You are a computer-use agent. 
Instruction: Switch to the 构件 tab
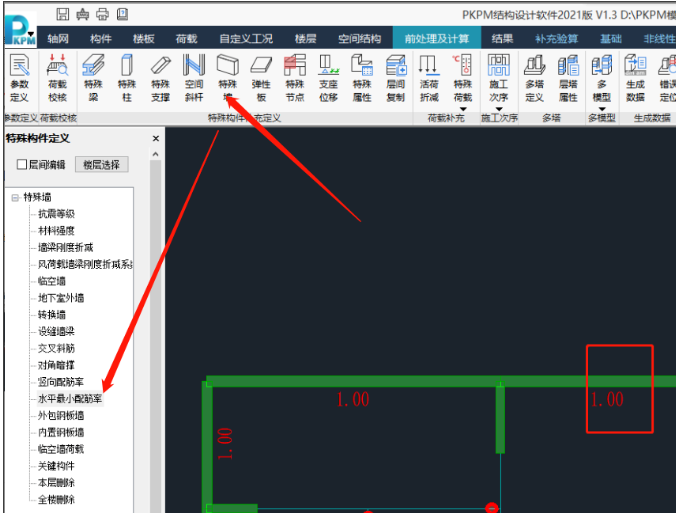[100, 39]
